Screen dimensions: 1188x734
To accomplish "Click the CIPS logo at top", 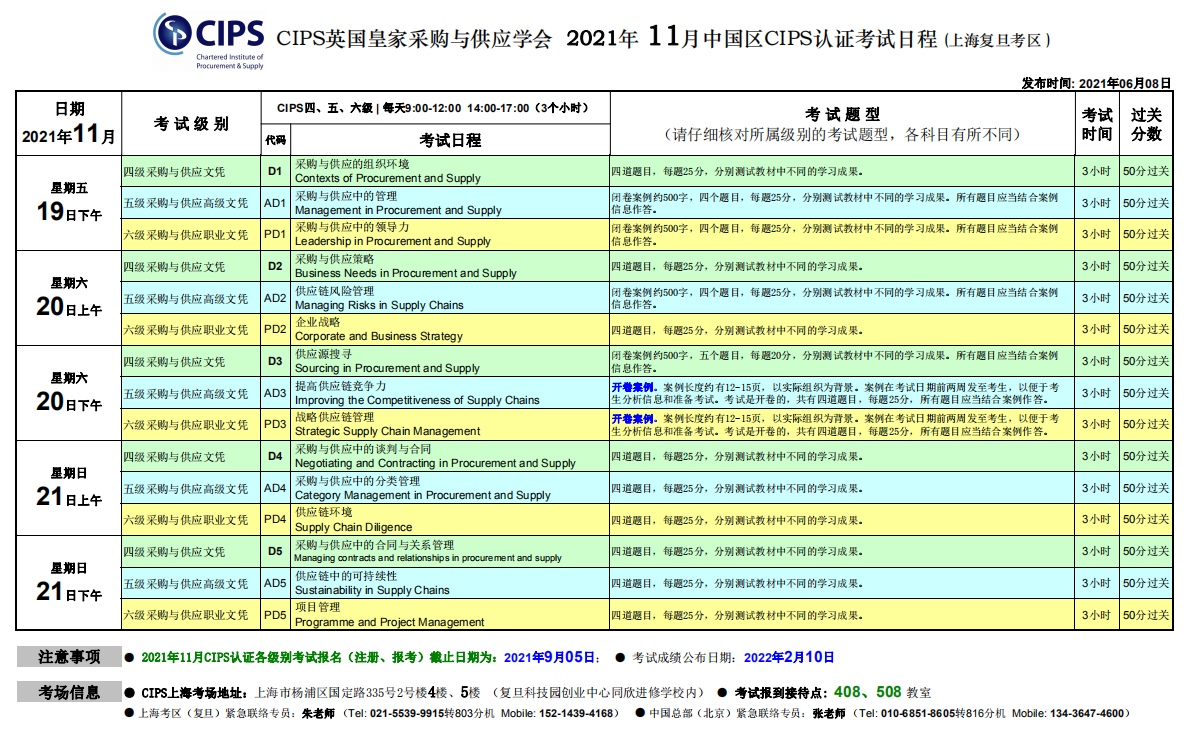I will (208, 41).
